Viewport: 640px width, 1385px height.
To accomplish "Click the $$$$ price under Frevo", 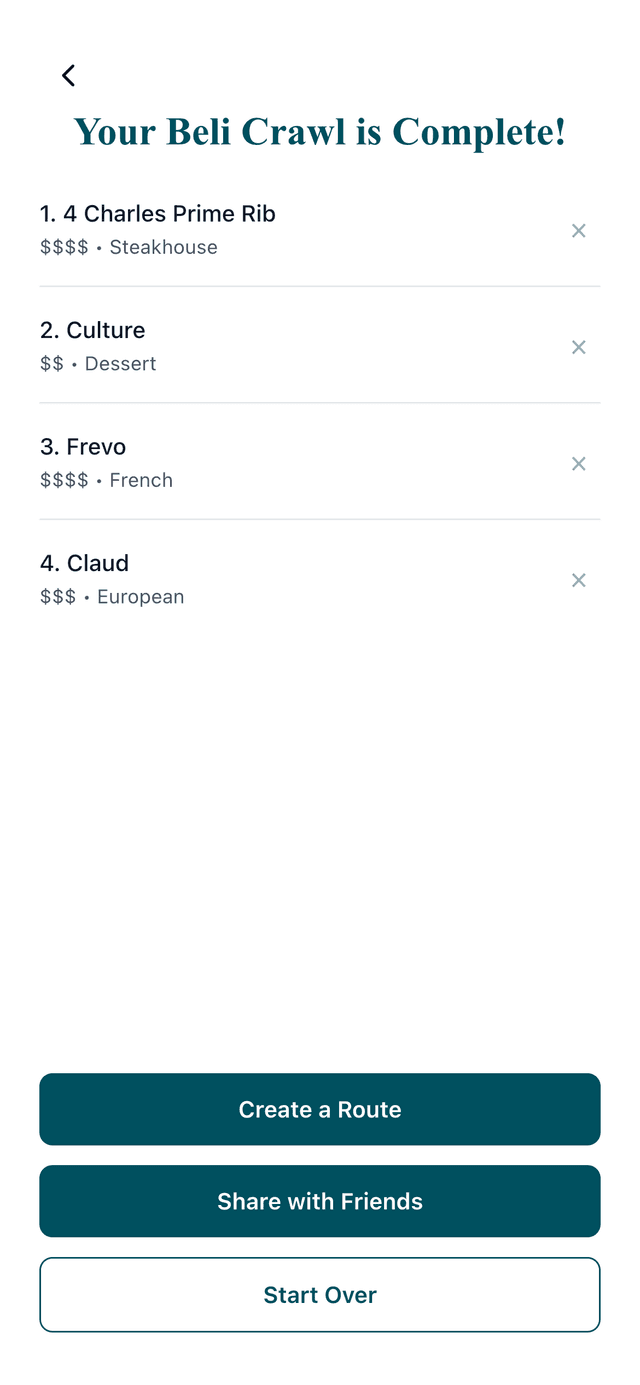I will 64,480.
